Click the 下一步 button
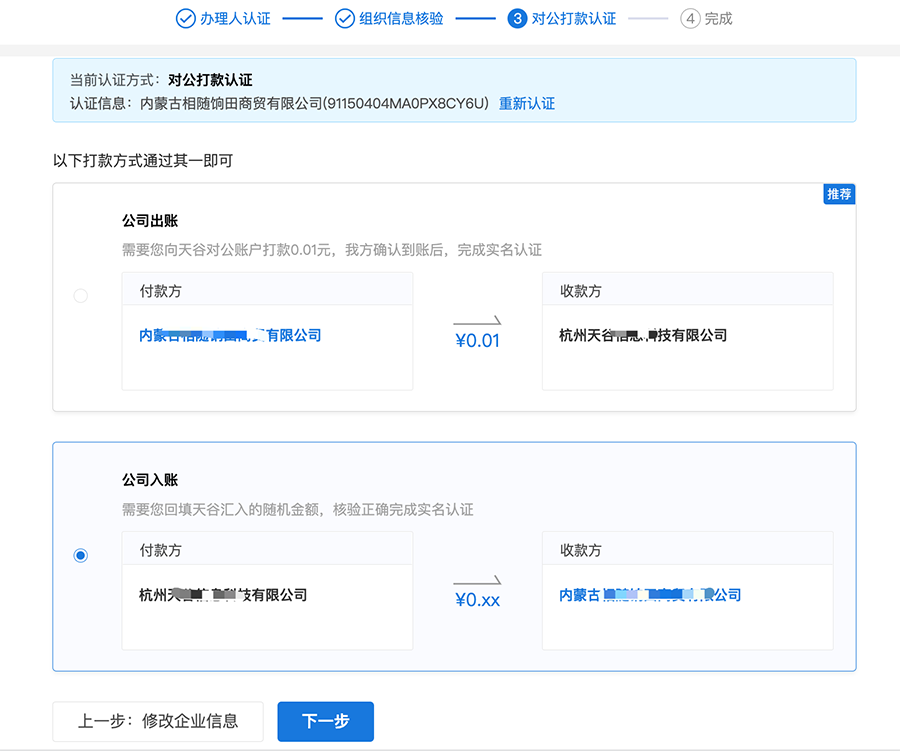This screenshot has width=900, height=753. [x=325, y=721]
